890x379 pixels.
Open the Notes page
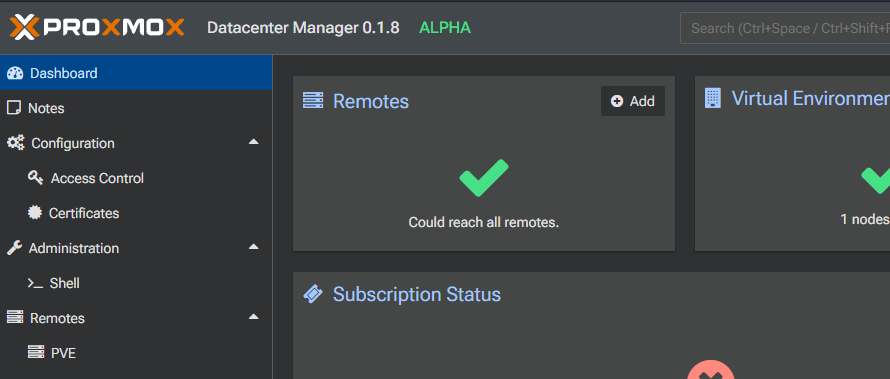136,108
